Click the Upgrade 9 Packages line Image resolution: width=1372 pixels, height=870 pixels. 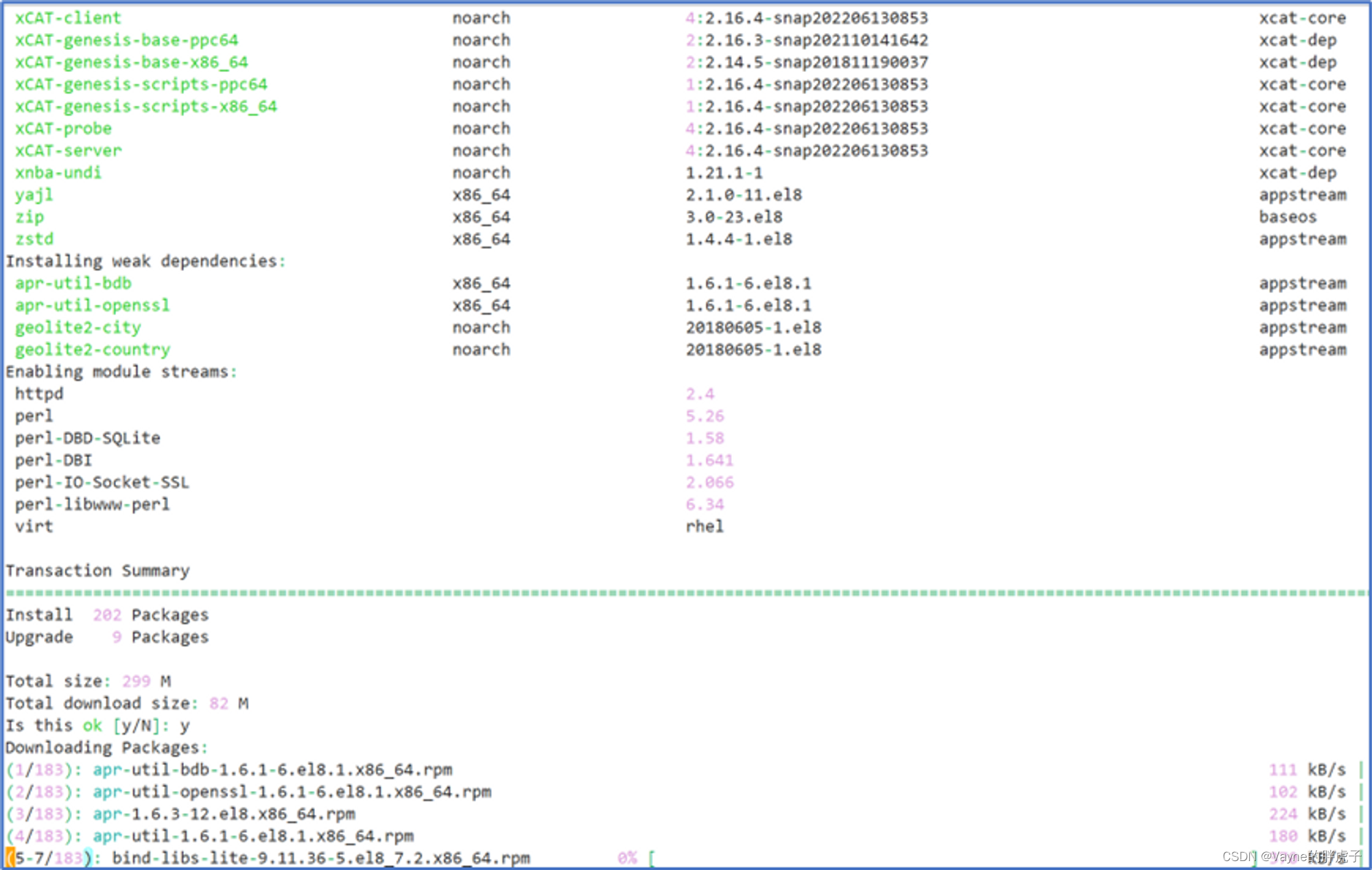point(107,637)
